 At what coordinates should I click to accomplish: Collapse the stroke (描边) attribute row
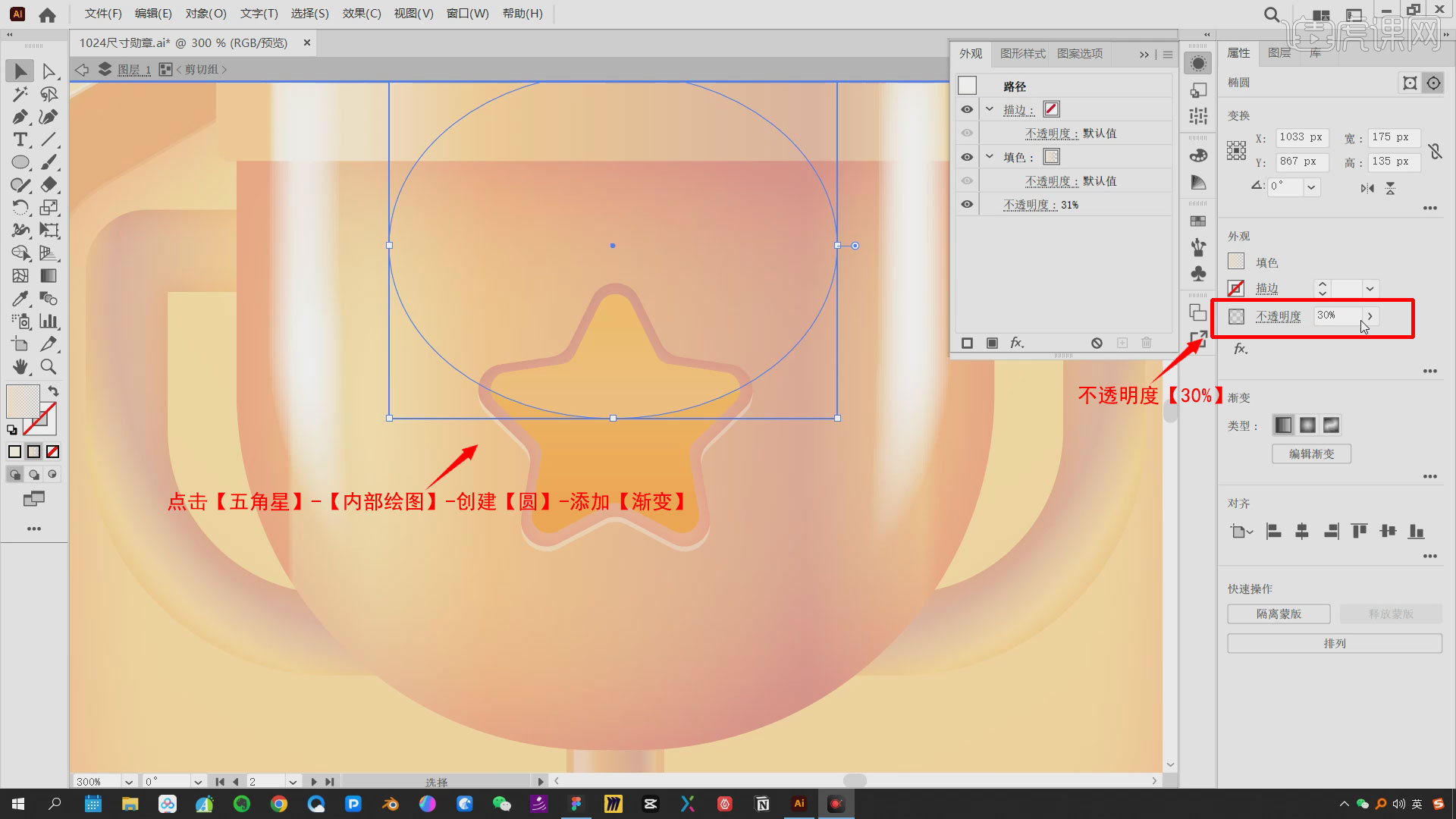point(989,109)
